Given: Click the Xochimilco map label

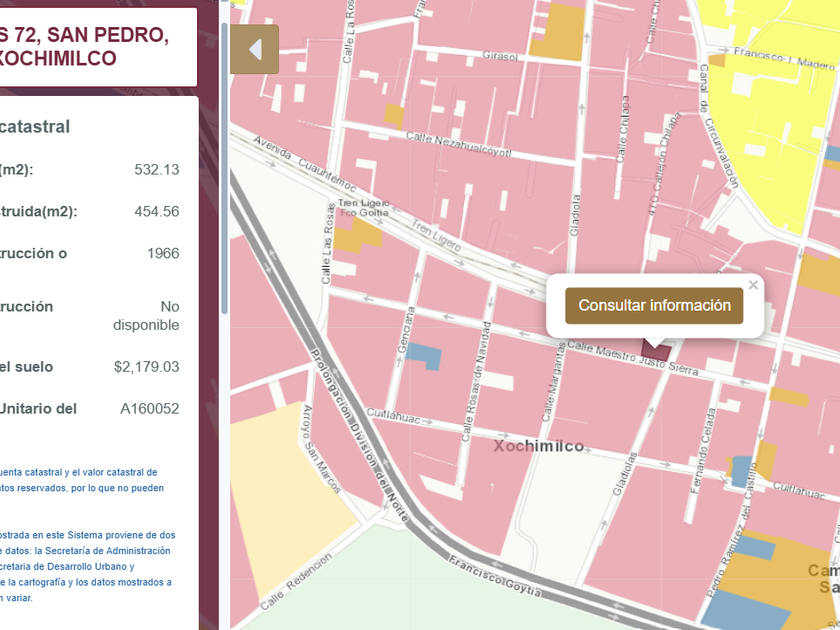Looking at the screenshot, I should (x=539, y=446).
